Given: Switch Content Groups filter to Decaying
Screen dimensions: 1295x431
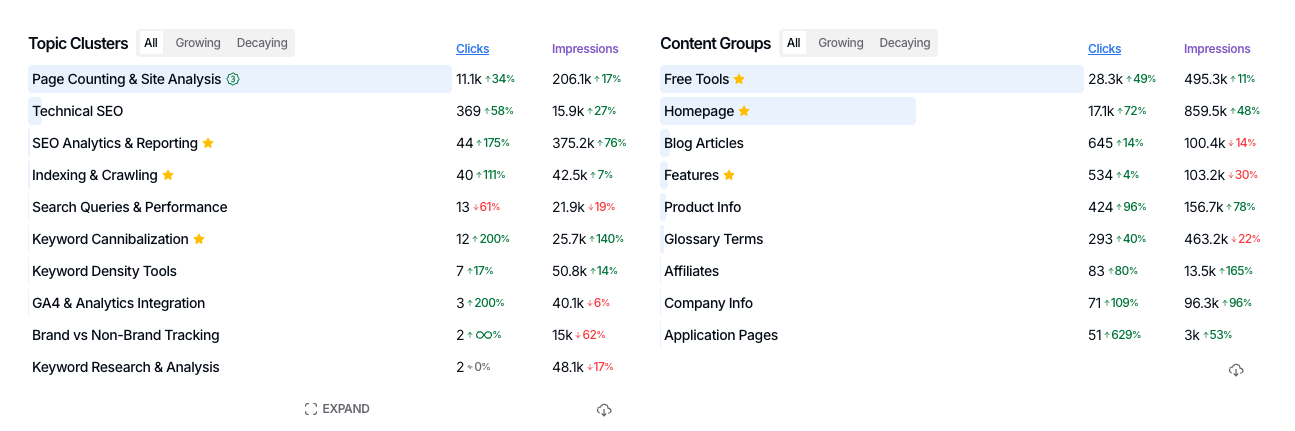Looking at the screenshot, I should (905, 43).
